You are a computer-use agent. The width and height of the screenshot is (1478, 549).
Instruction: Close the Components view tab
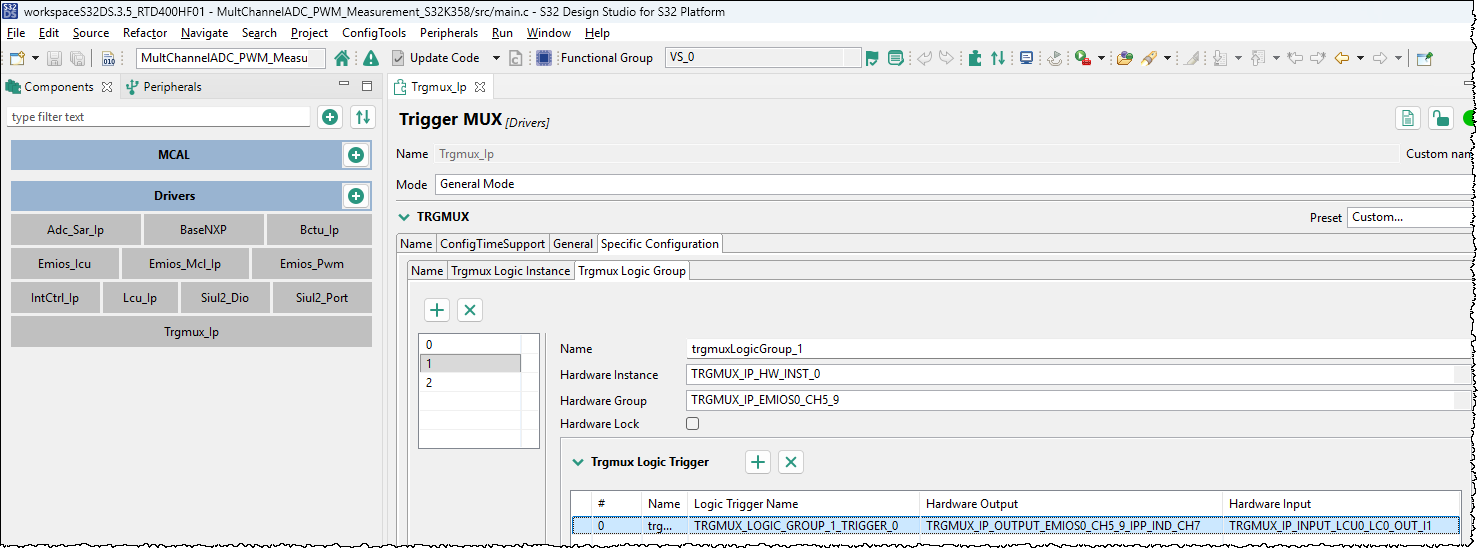[x=107, y=87]
